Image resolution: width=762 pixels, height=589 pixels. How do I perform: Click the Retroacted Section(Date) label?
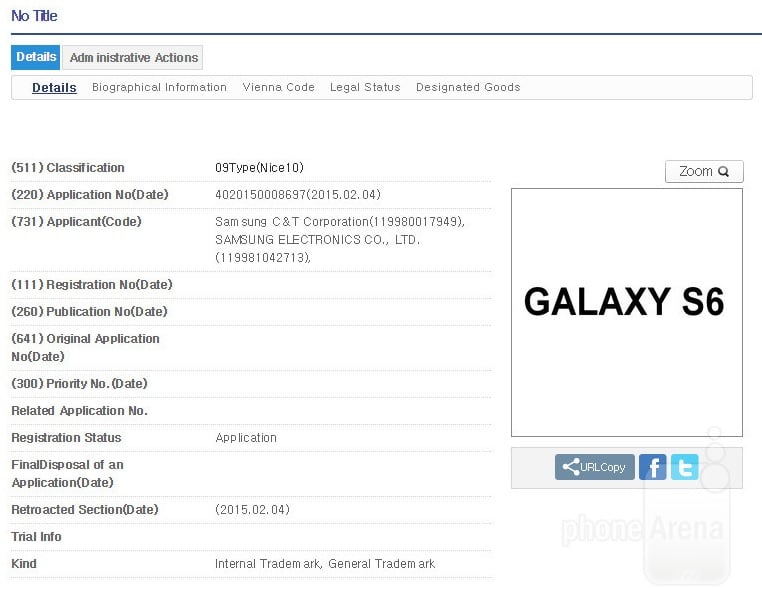85,510
